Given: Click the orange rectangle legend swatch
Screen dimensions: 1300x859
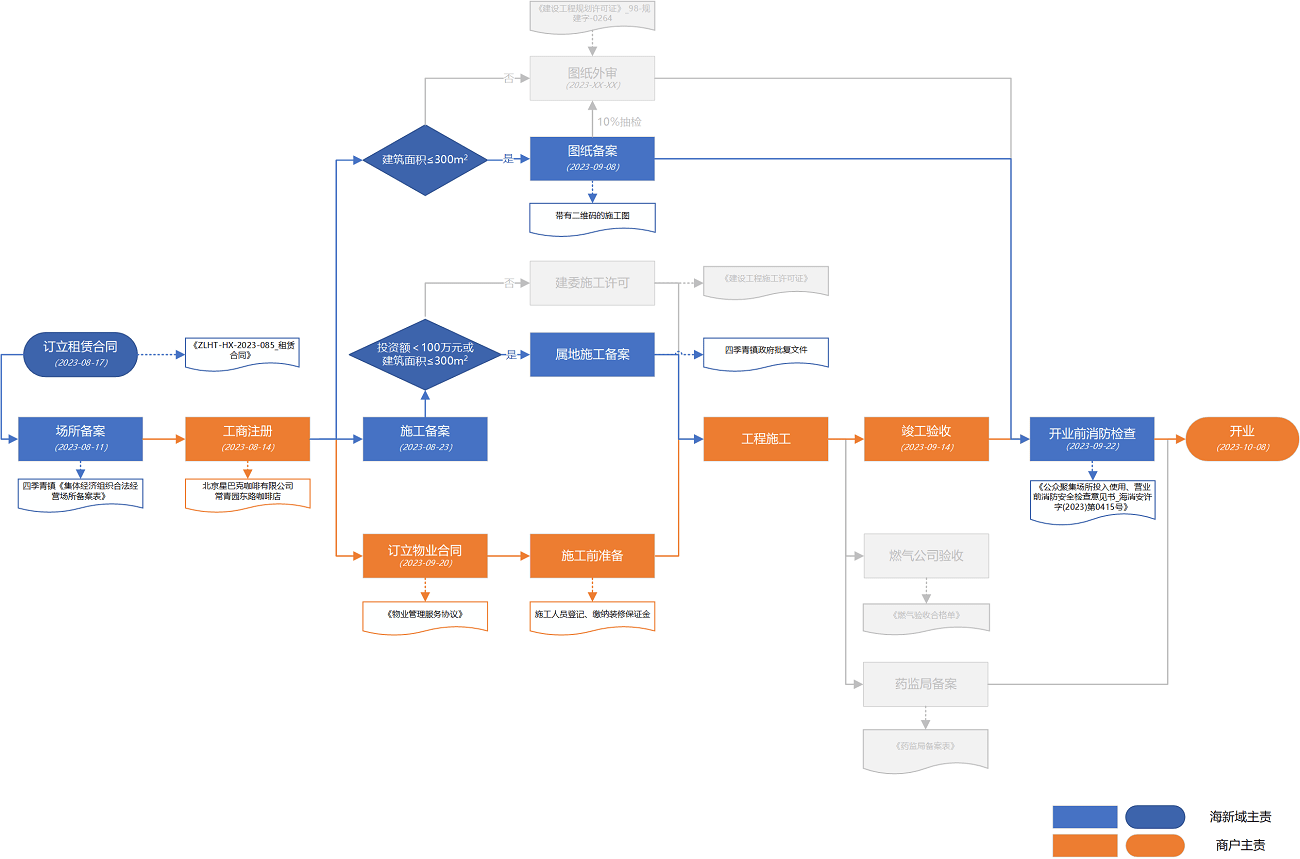Looking at the screenshot, I should [1085, 845].
